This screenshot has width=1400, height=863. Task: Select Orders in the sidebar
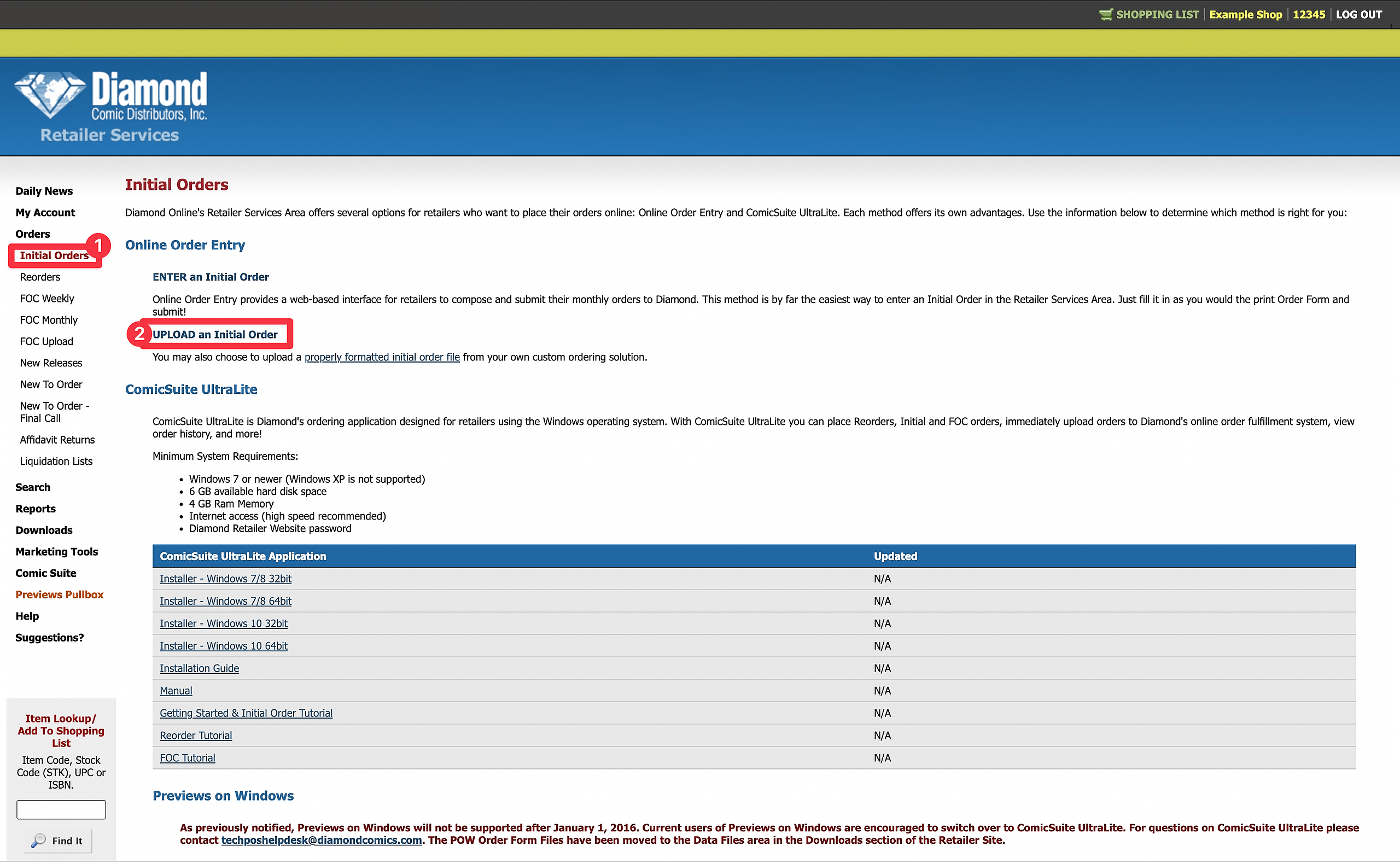(x=32, y=234)
